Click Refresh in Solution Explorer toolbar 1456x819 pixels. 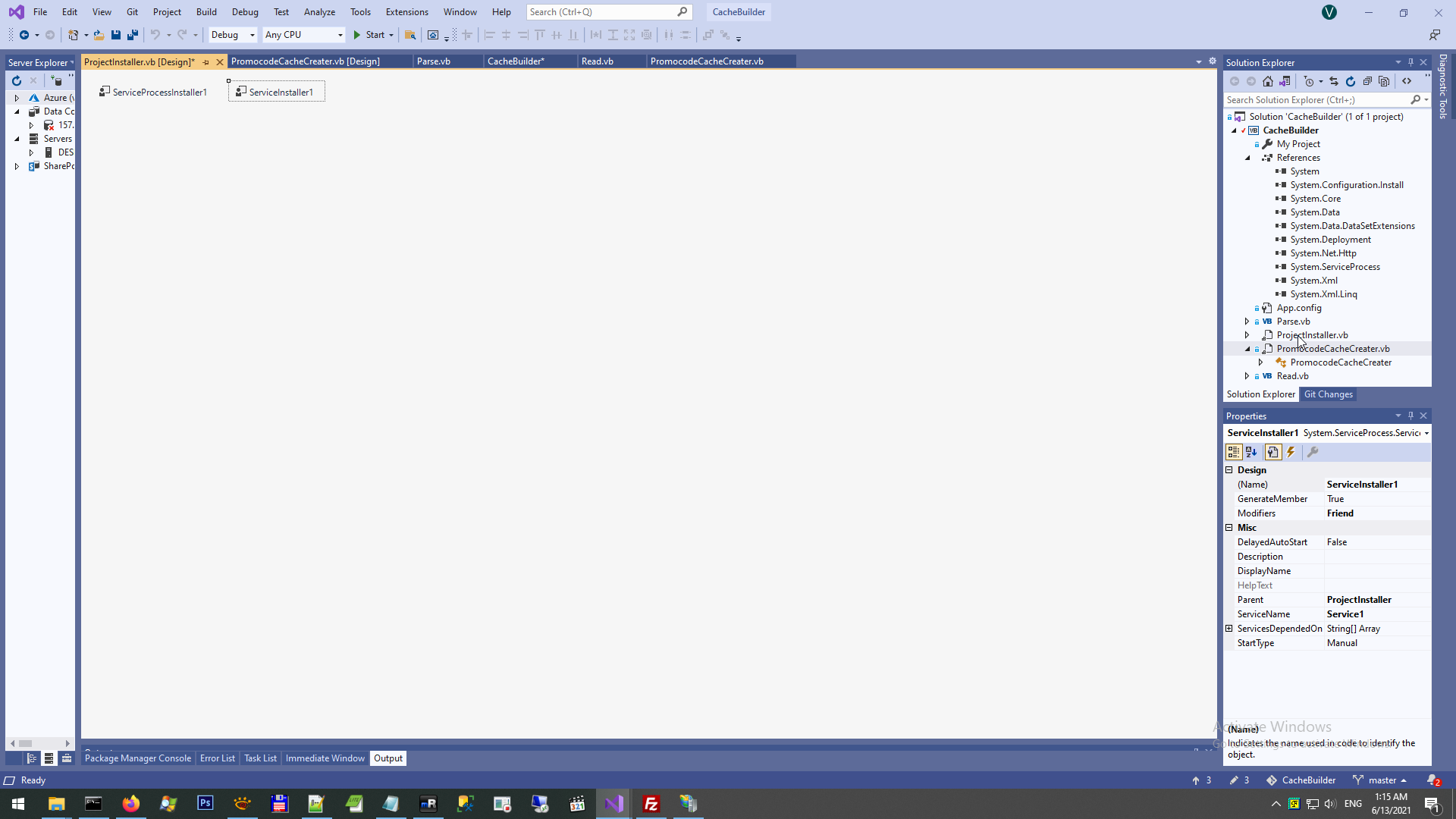[x=1351, y=81]
